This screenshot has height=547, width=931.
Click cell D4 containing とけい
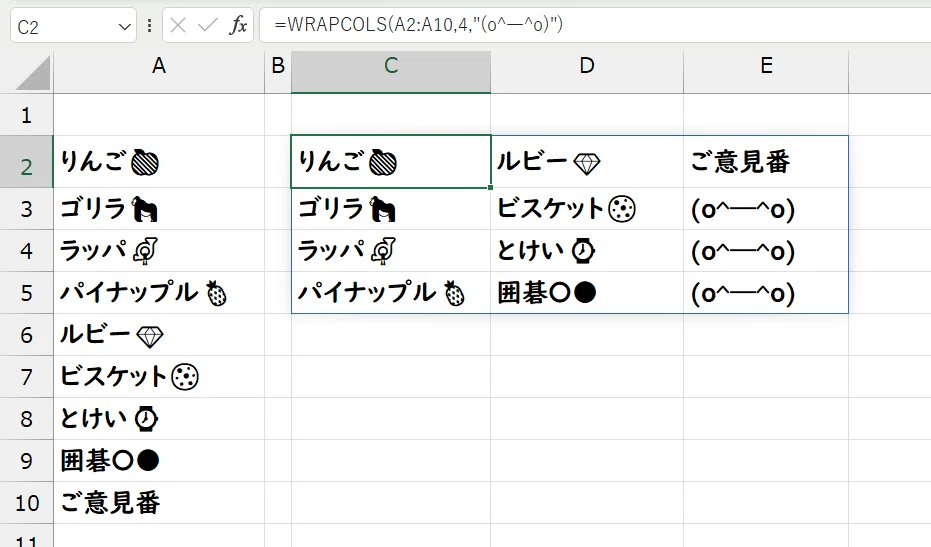tap(587, 251)
